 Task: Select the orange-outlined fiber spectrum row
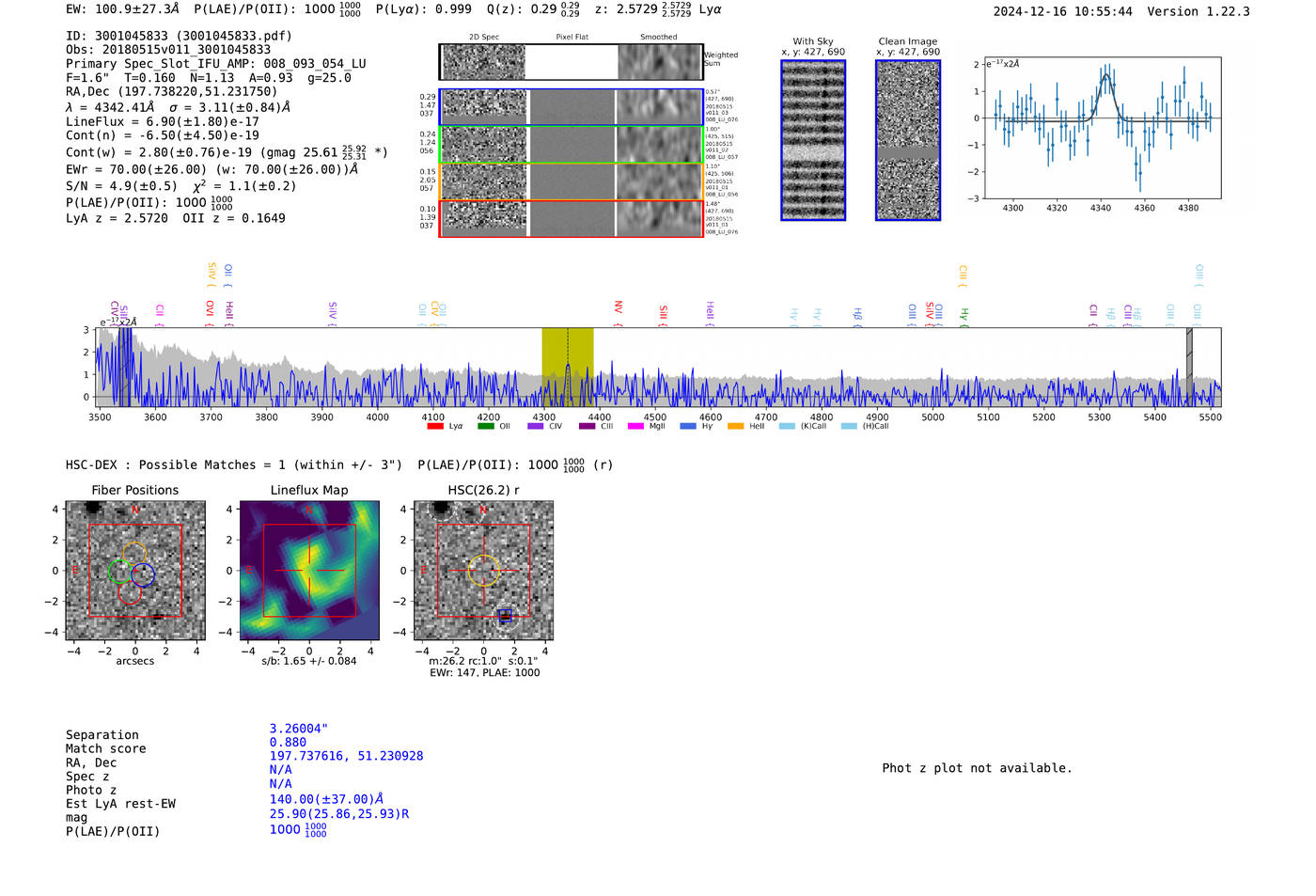(x=572, y=181)
